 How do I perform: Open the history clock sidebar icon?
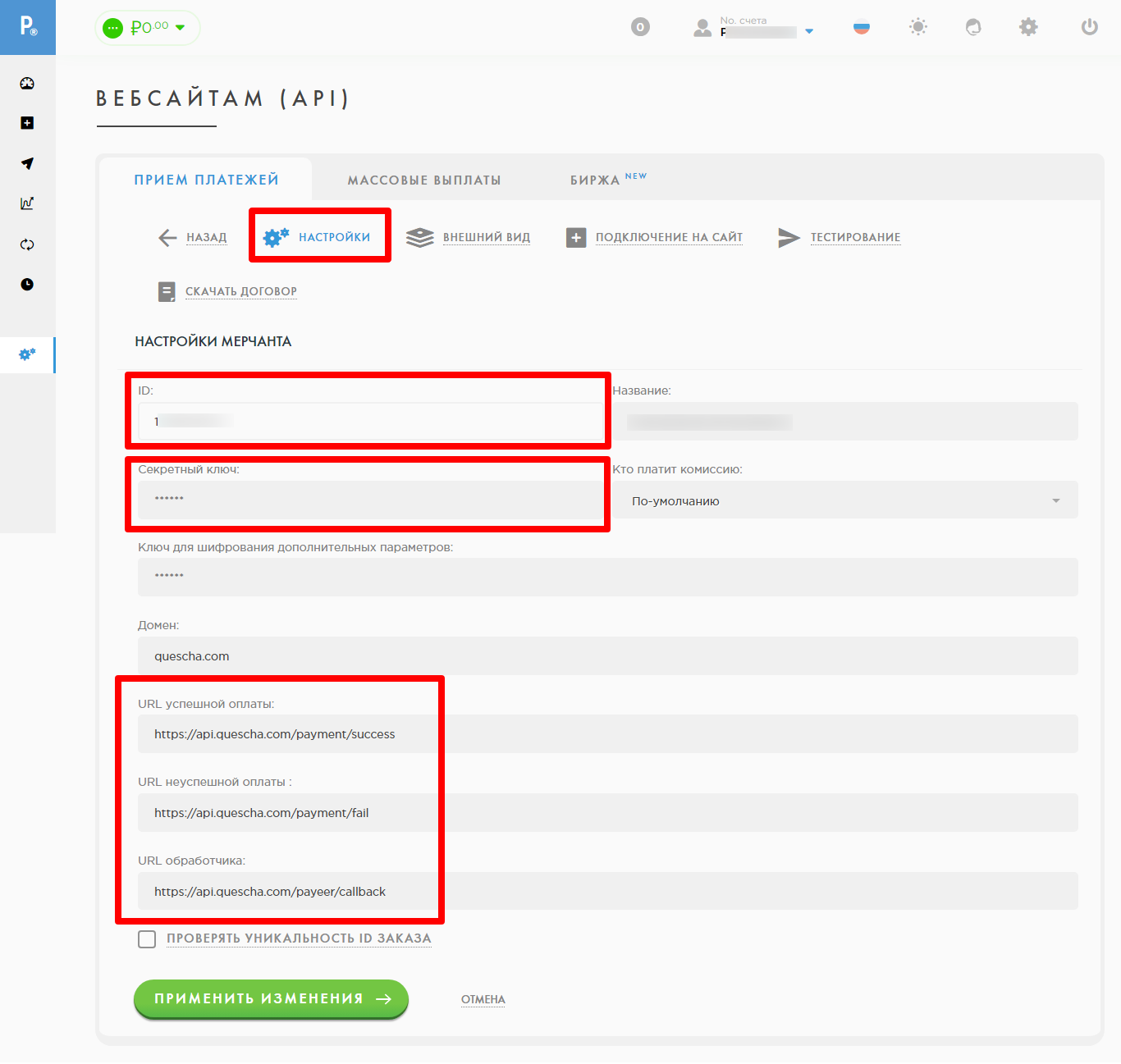(x=27, y=285)
